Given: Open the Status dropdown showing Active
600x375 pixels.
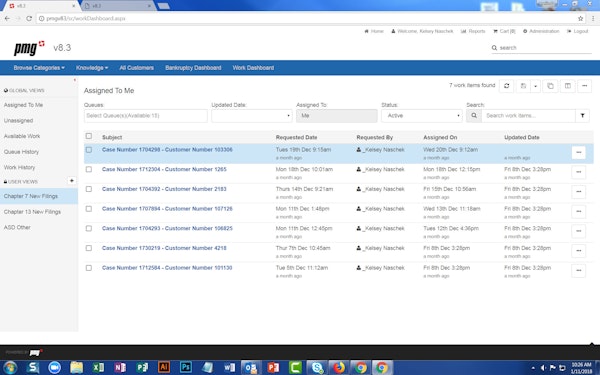Looking at the screenshot, I should 422,116.
